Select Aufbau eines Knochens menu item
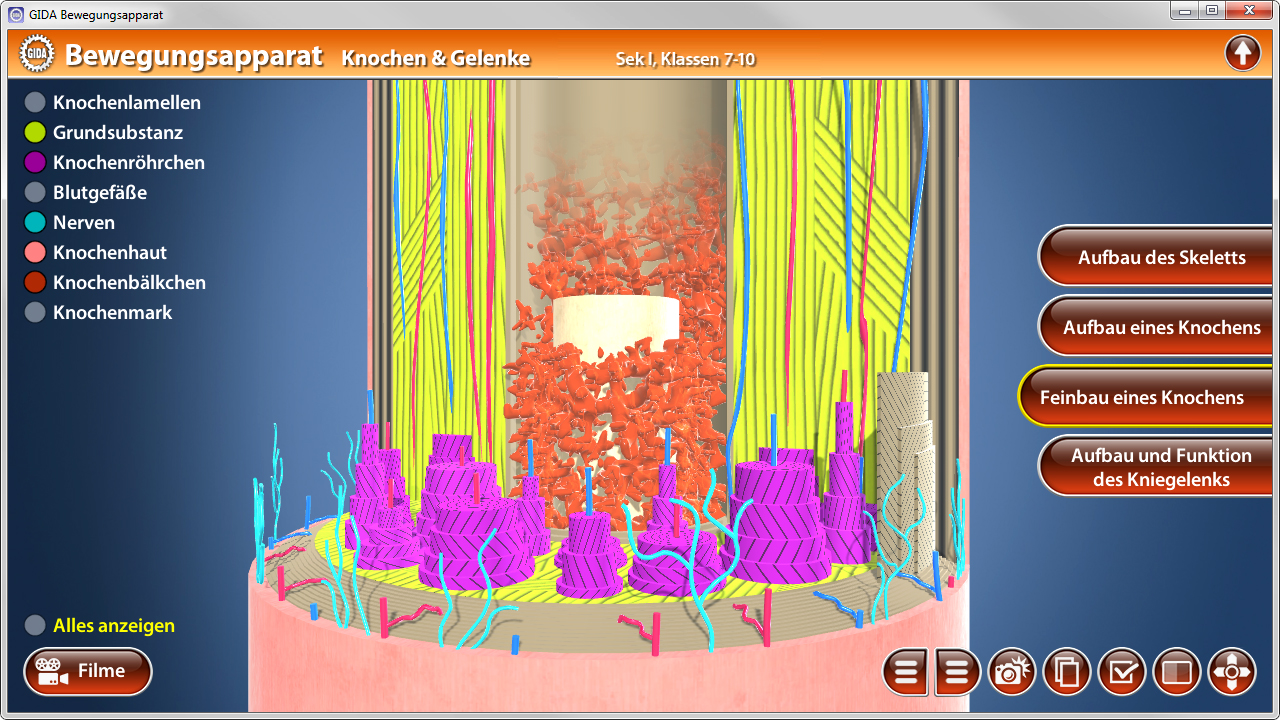The image size is (1280, 720). point(1160,327)
